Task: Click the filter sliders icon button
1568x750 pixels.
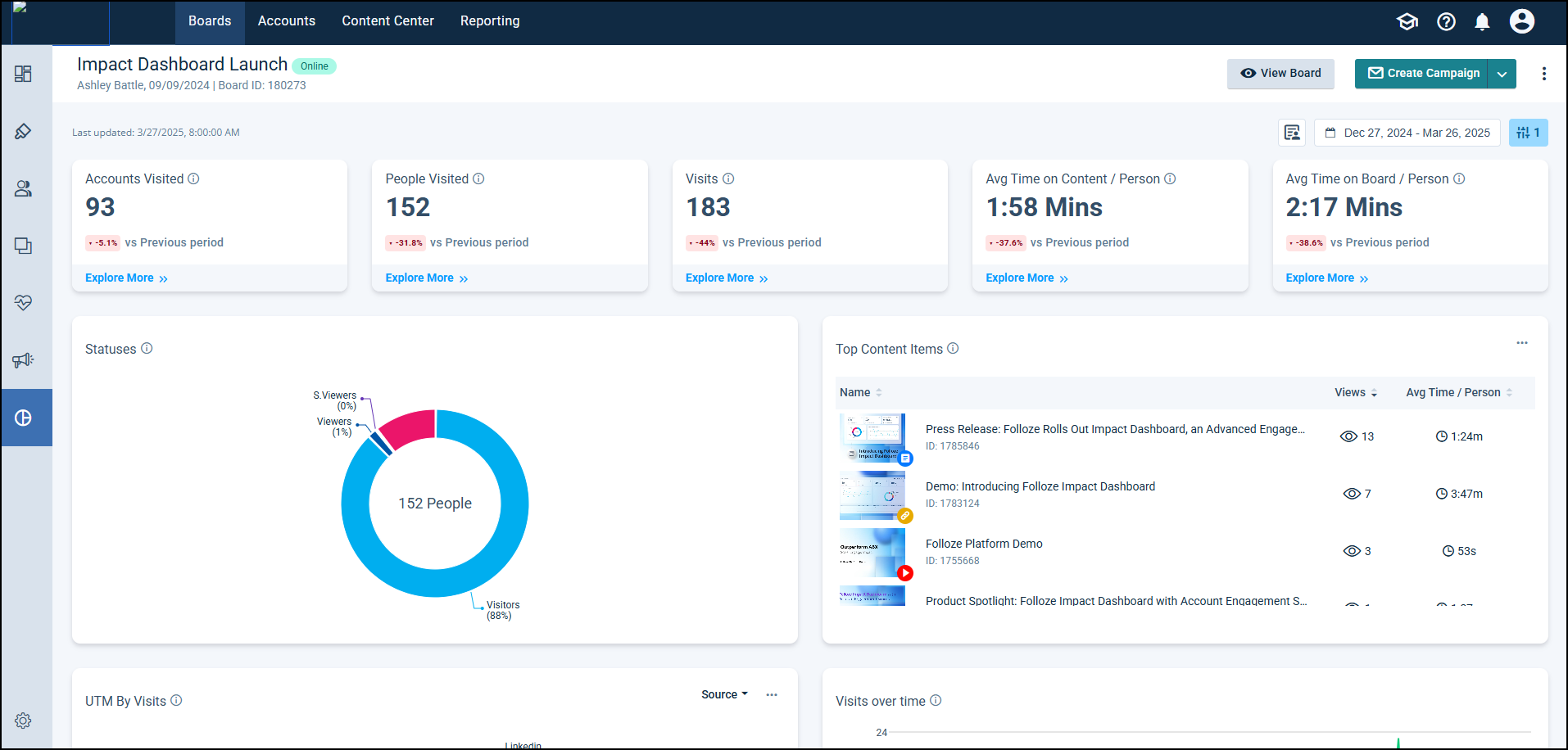Action: pyautogui.click(x=1528, y=133)
